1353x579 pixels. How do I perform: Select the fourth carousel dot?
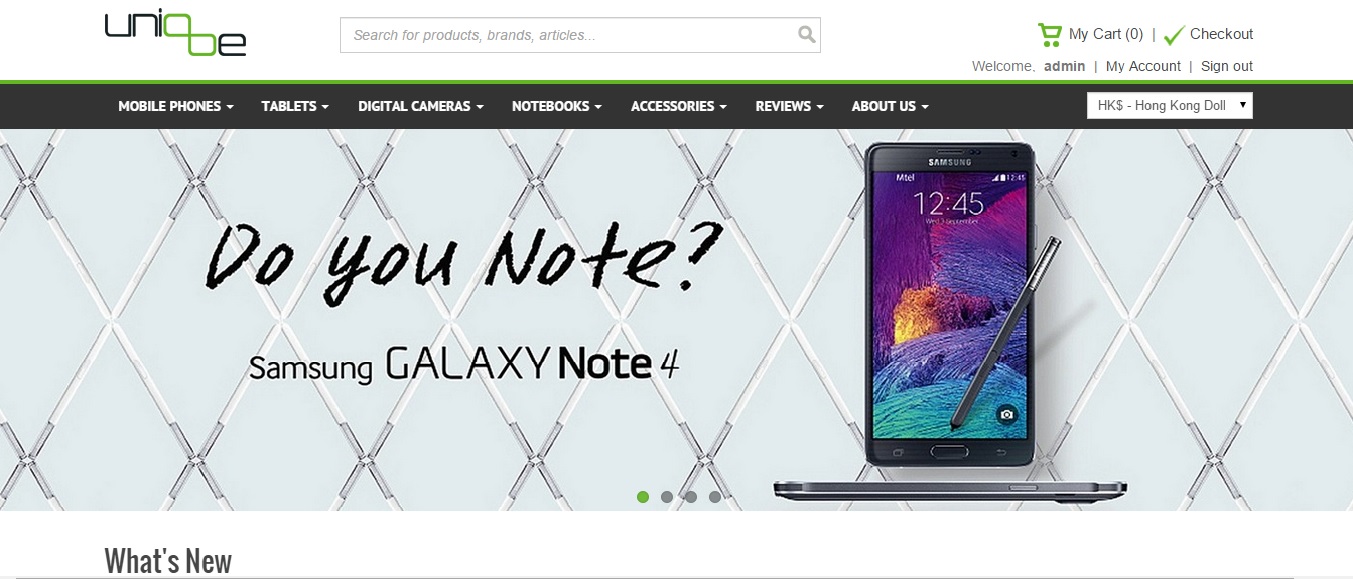tap(715, 497)
